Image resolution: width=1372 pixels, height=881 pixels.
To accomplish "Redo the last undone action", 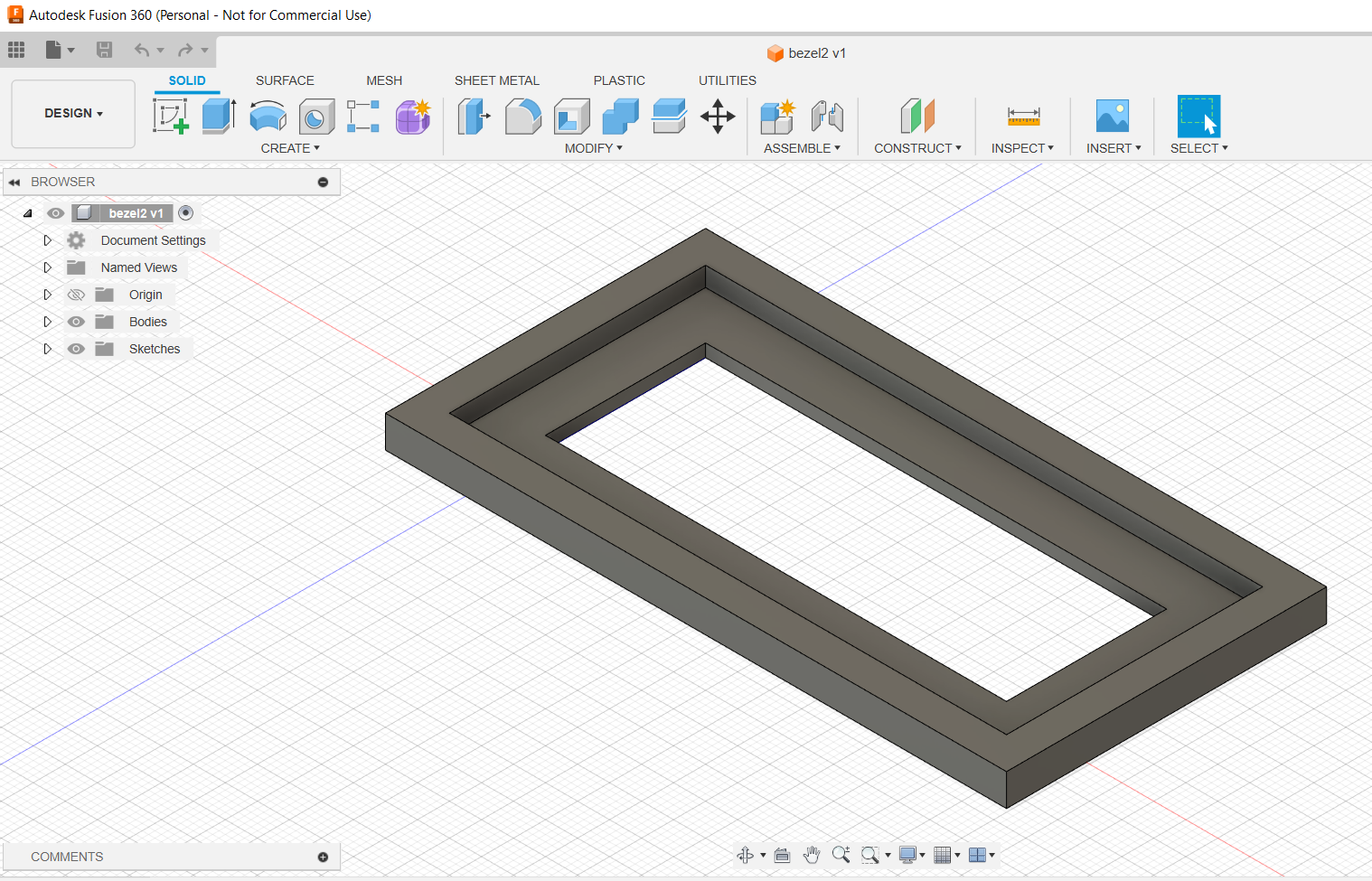I will coord(185,50).
